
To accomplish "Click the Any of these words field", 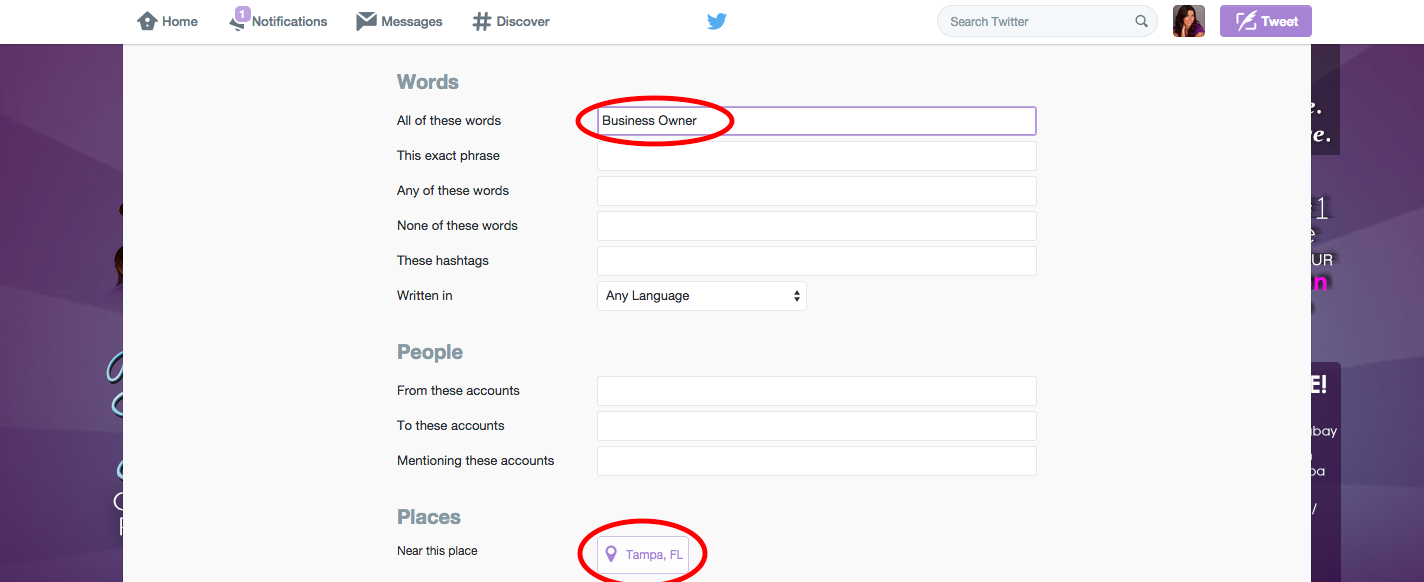I will pyautogui.click(x=817, y=191).
